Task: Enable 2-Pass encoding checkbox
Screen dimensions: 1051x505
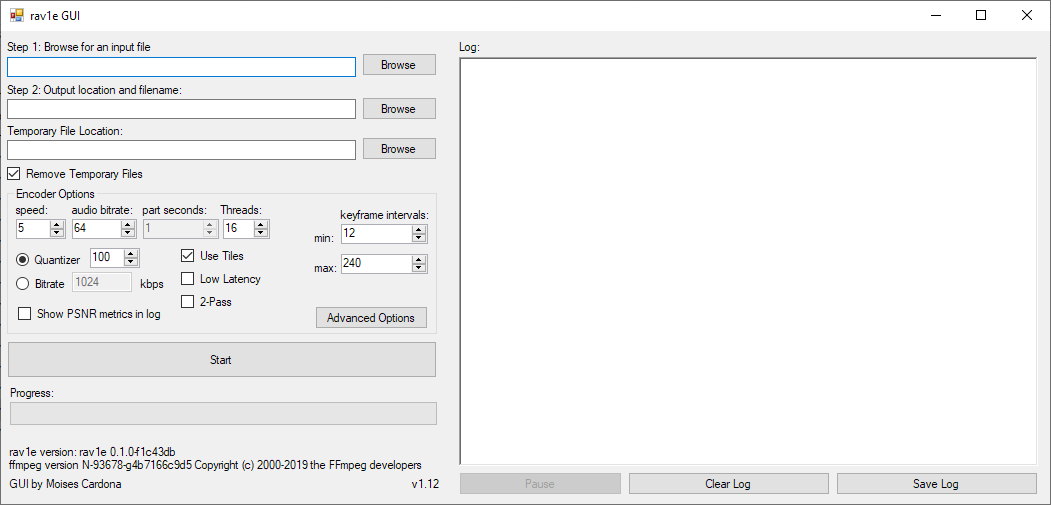Action: (x=187, y=302)
